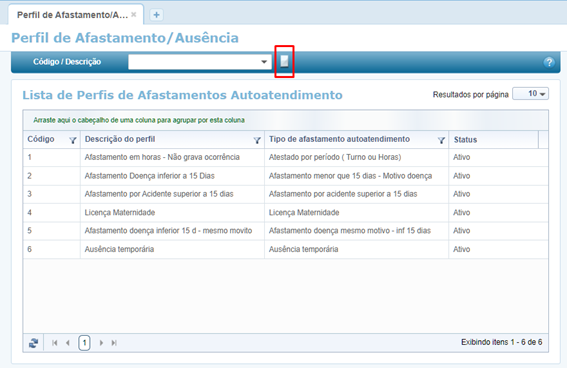The image size is (567, 368).
Task: Open Resultados por página dropdown
Action: [530, 94]
